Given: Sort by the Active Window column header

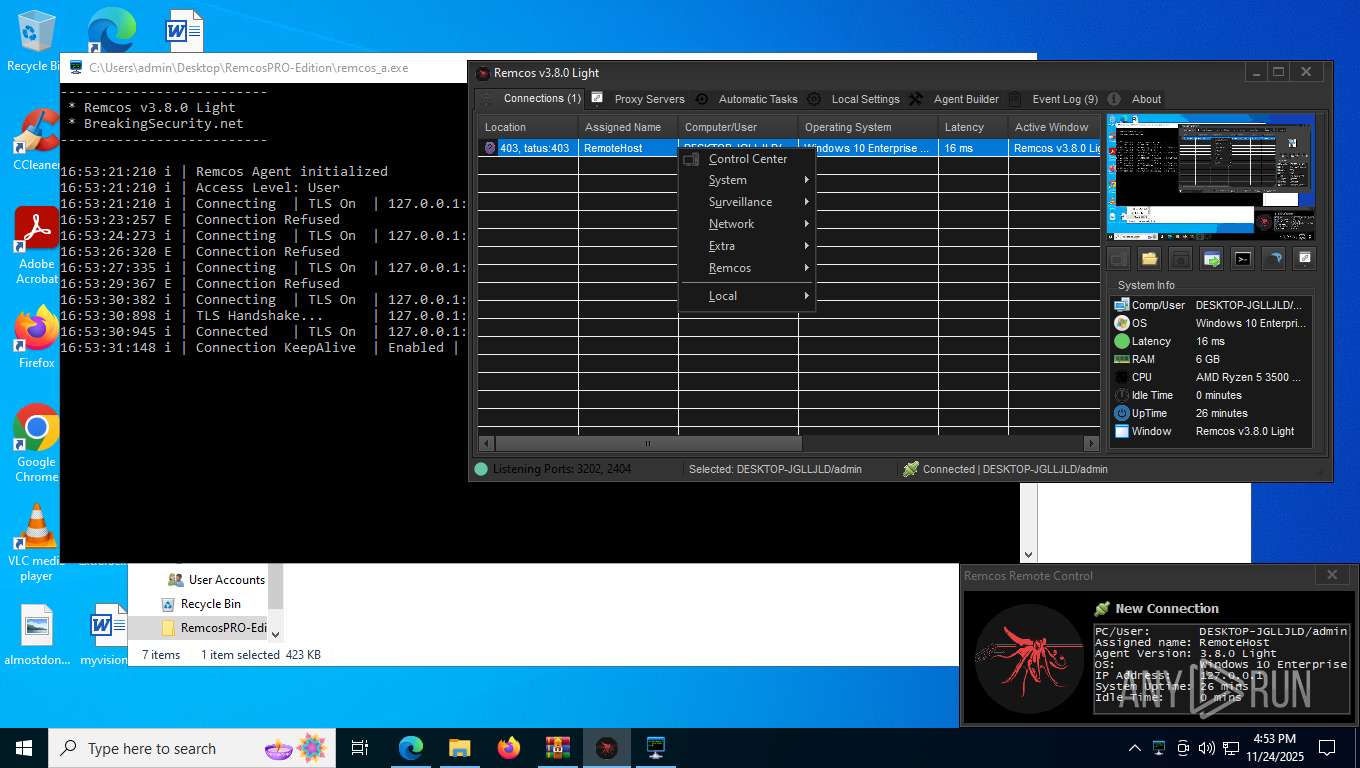Looking at the screenshot, I should click(1054, 127).
